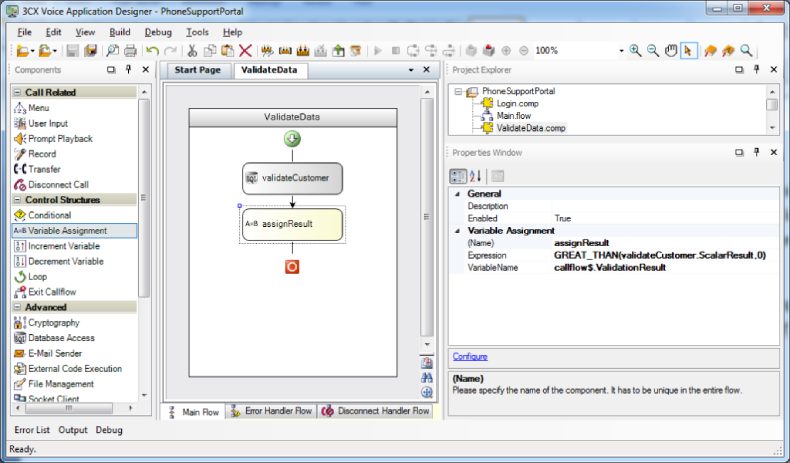
Task: Zoom in with the magnifier plus icon
Action: (x=635, y=50)
